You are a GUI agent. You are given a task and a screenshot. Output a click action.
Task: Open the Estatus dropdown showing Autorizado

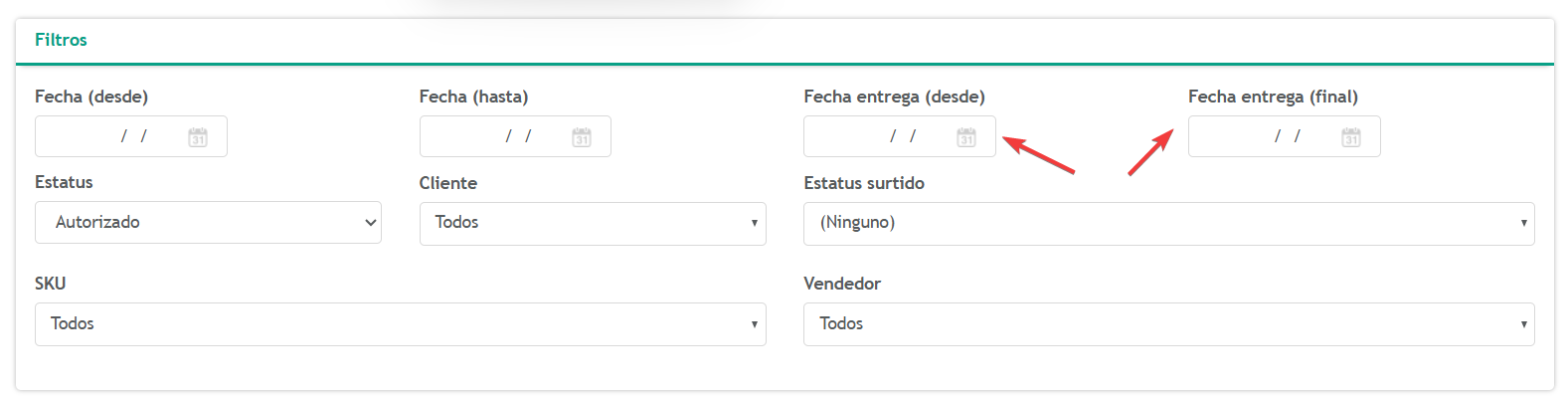[208, 223]
